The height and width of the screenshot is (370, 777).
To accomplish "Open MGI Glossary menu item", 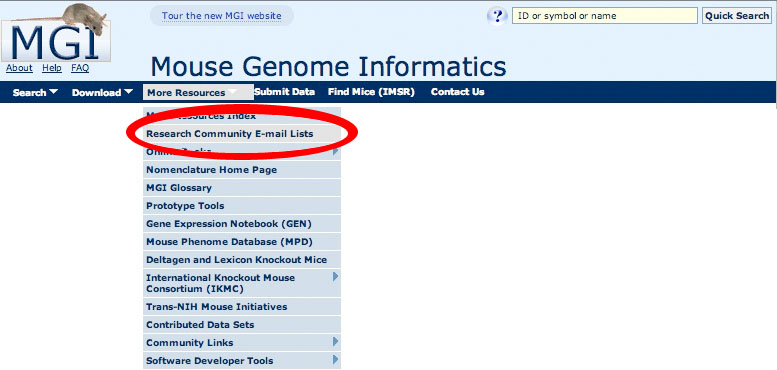I will coord(242,188).
